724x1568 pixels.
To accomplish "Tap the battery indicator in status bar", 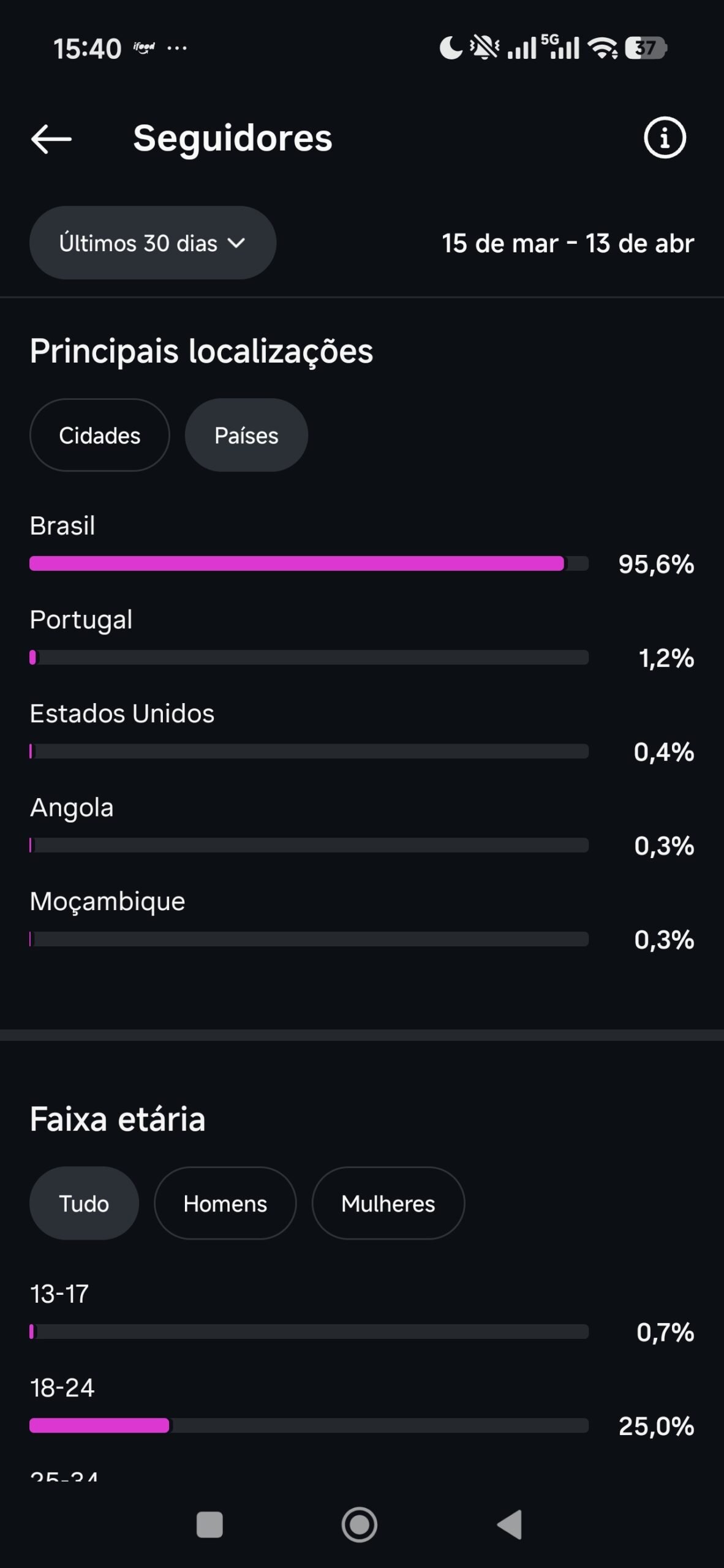I will click(x=646, y=48).
